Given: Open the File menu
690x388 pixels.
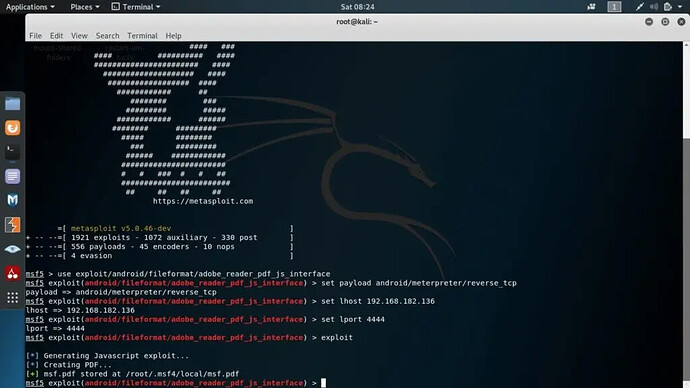Looking at the screenshot, I should pos(35,36).
